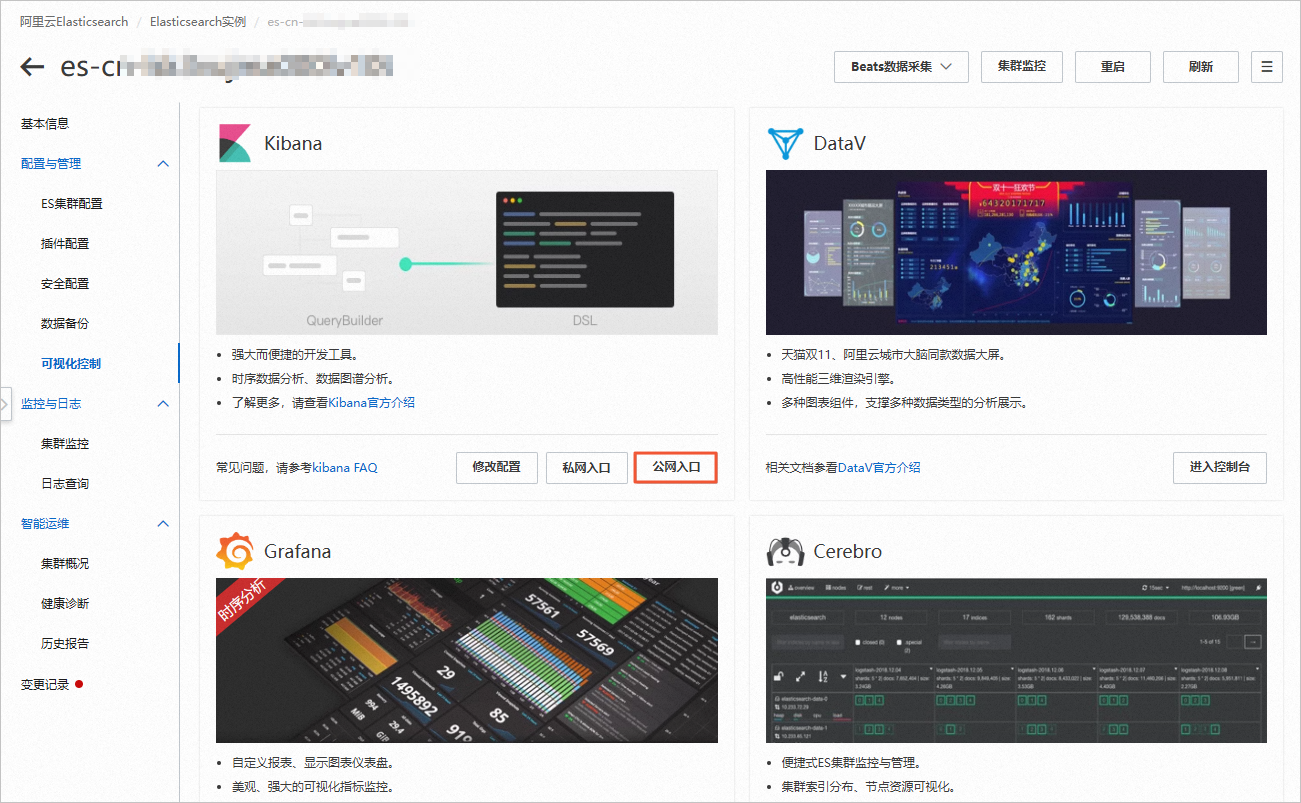Click the Kibana card title text

(293, 143)
